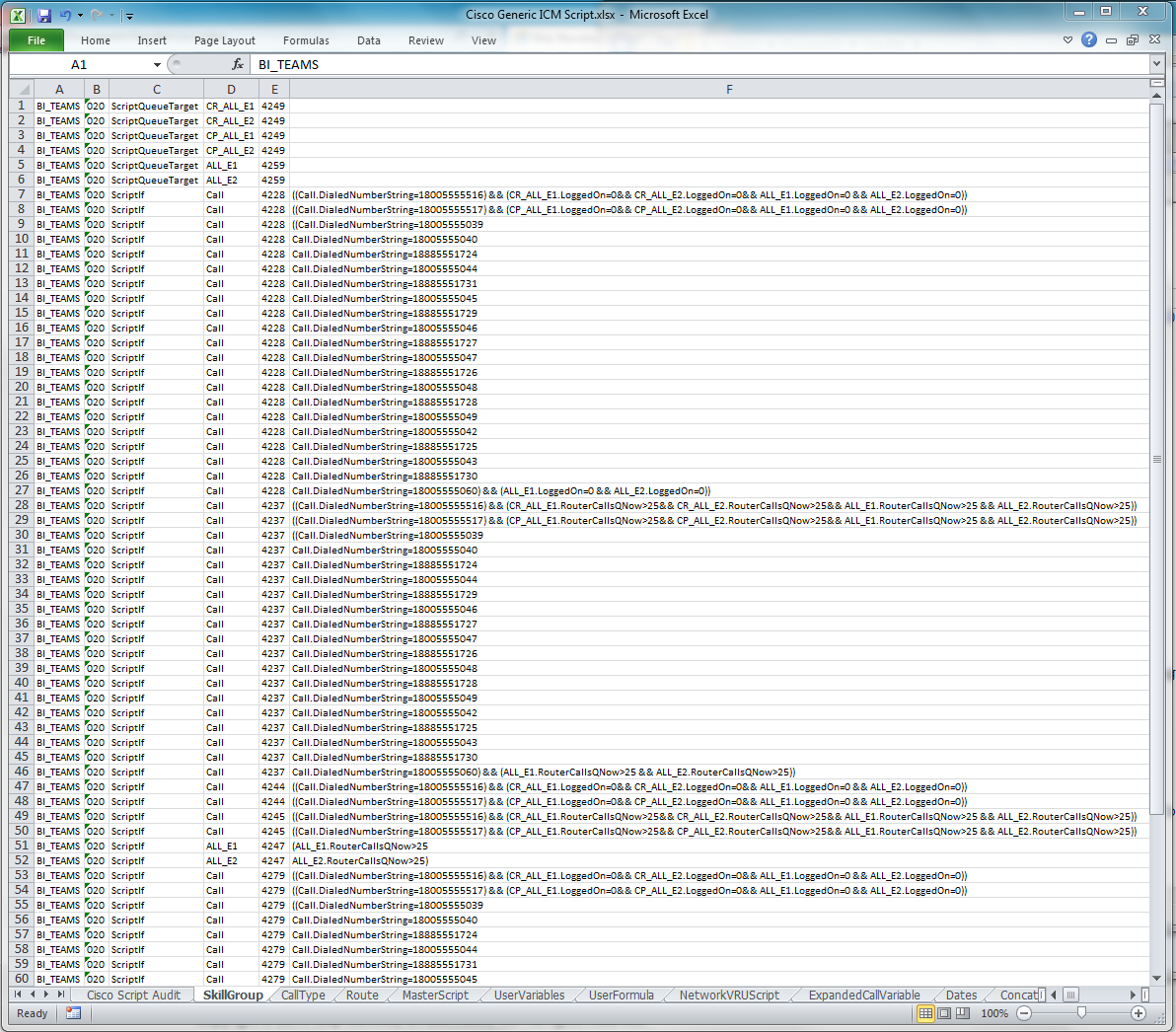This screenshot has width=1176, height=1032.
Task: Open the undo history dropdown arrow
Action: point(80,16)
